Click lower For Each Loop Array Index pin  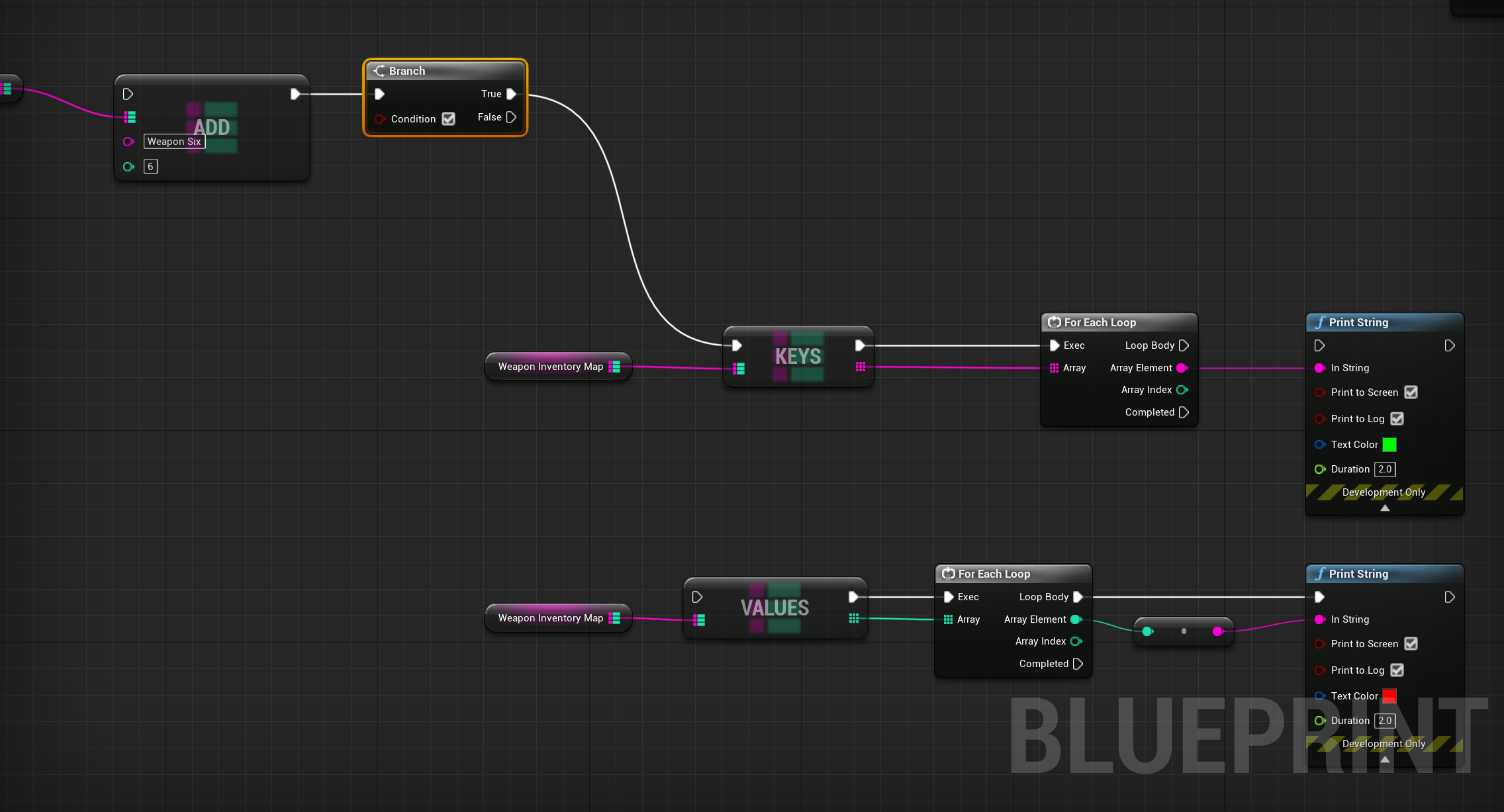[x=1076, y=641]
